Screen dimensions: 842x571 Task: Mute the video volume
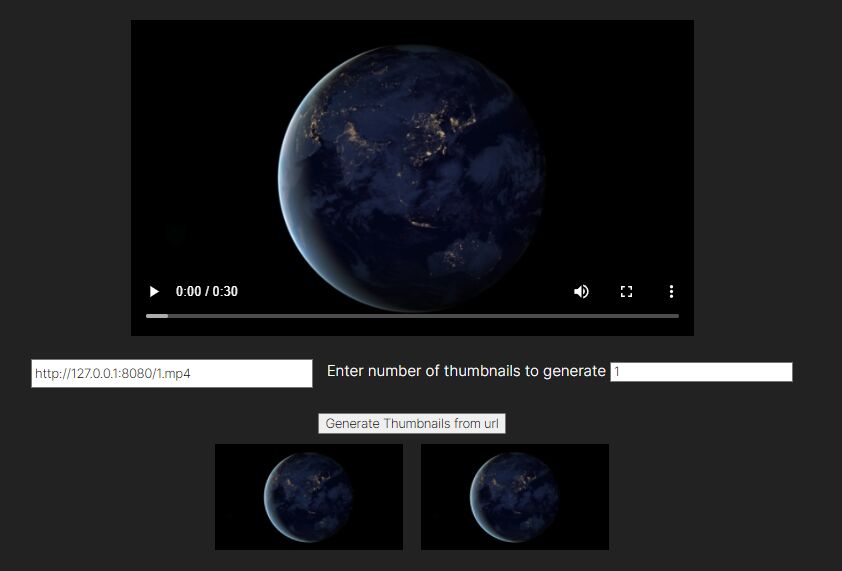pos(581,291)
